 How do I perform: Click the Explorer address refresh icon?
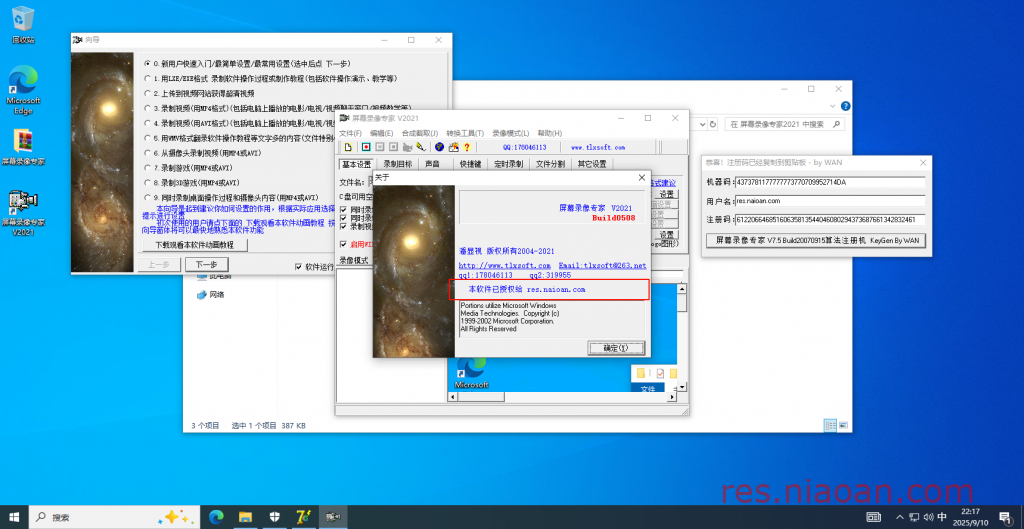713,124
